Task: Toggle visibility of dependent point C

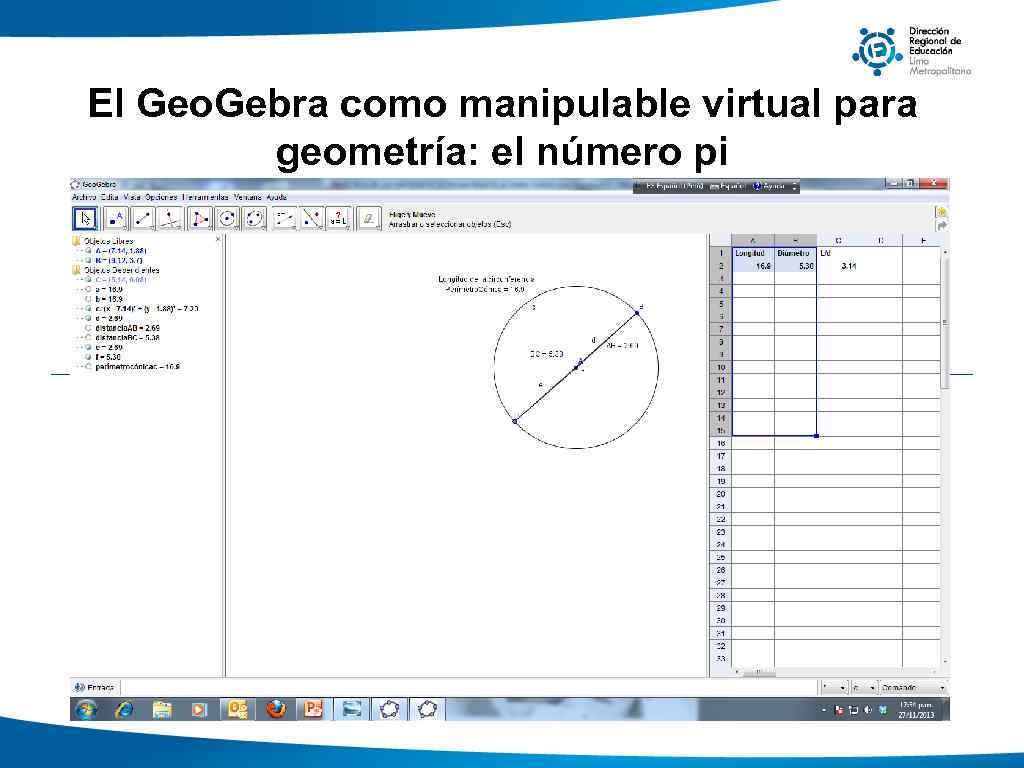Action: point(88,280)
